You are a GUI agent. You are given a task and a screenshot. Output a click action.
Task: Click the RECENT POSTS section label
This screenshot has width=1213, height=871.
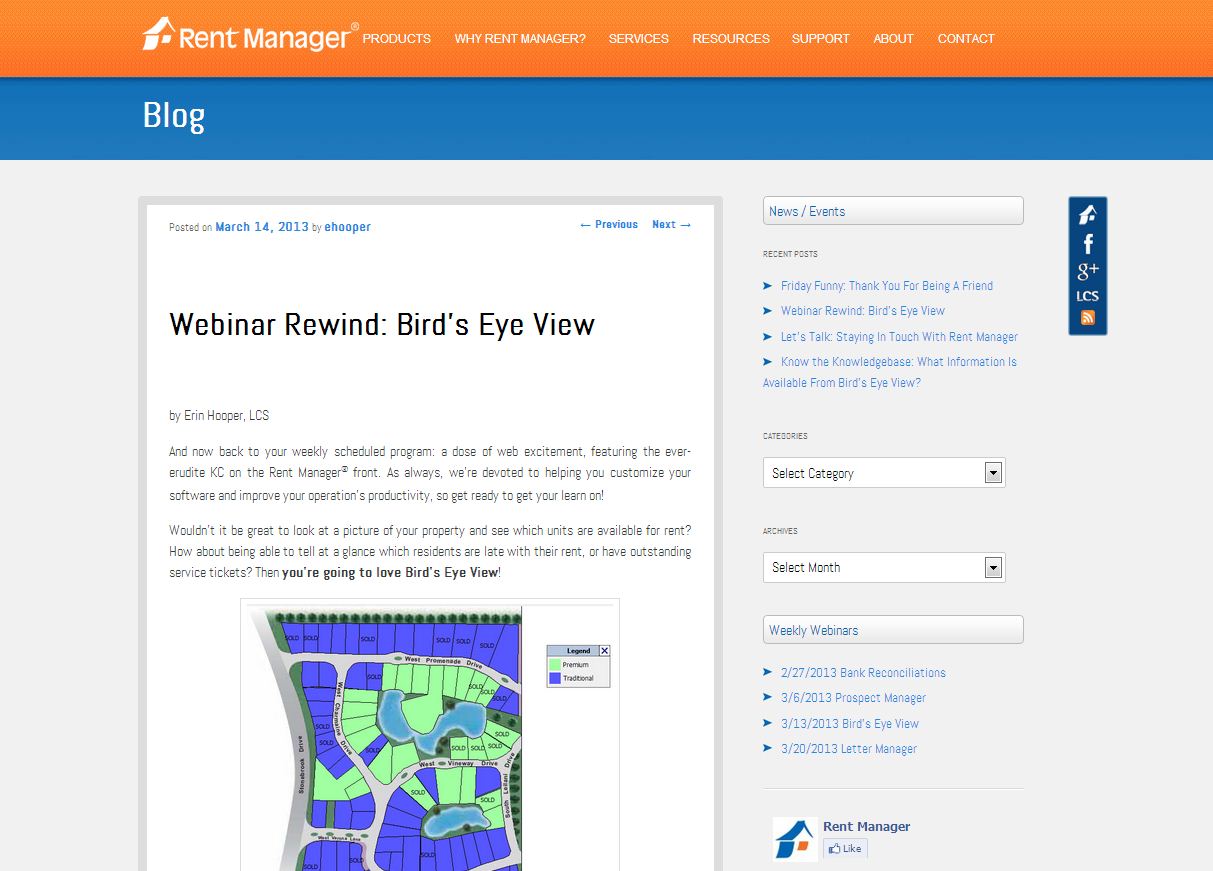pyautogui.click(x=790, y=254)
